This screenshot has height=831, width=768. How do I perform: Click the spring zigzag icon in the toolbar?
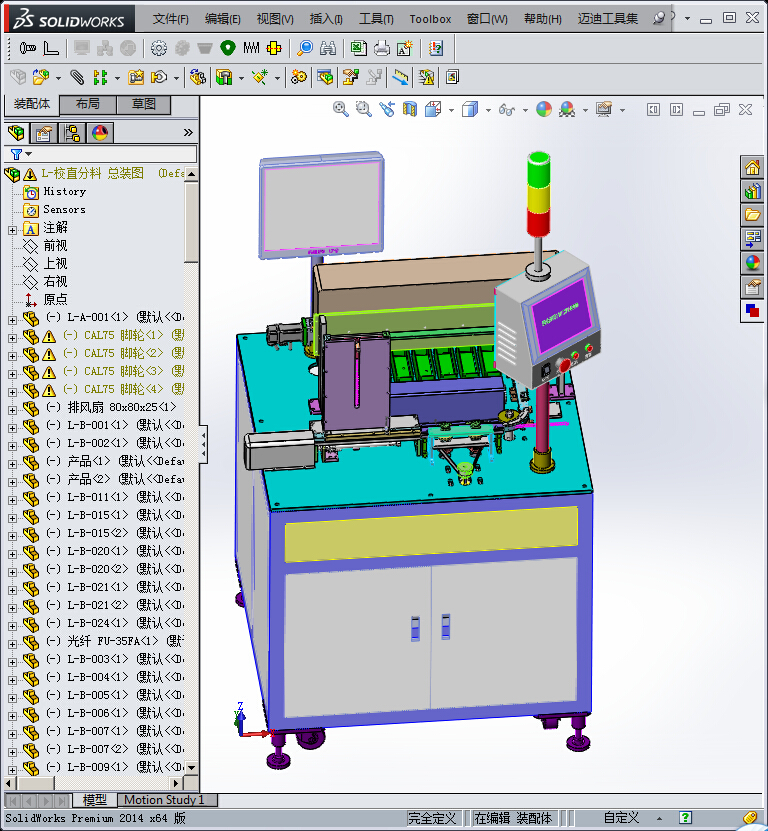(251, 48)
